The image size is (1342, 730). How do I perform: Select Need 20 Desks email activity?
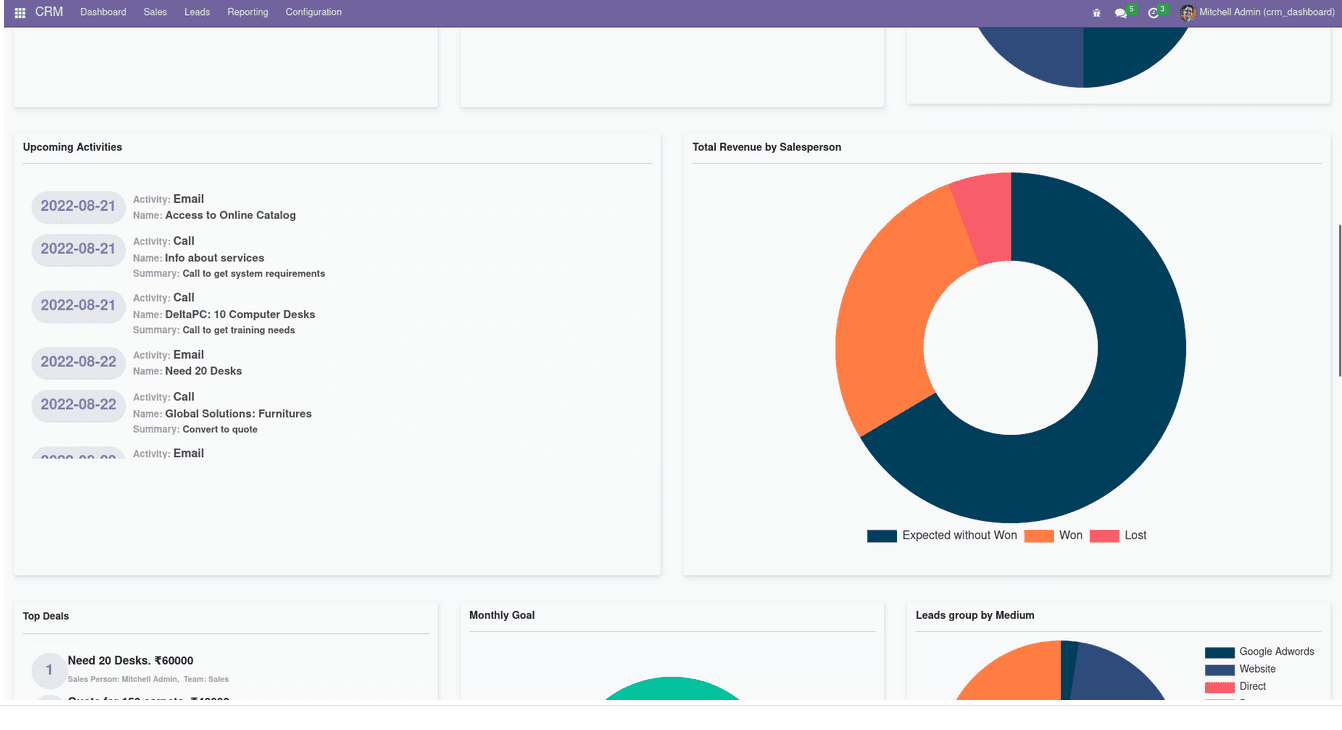click(x=203, y=371)
